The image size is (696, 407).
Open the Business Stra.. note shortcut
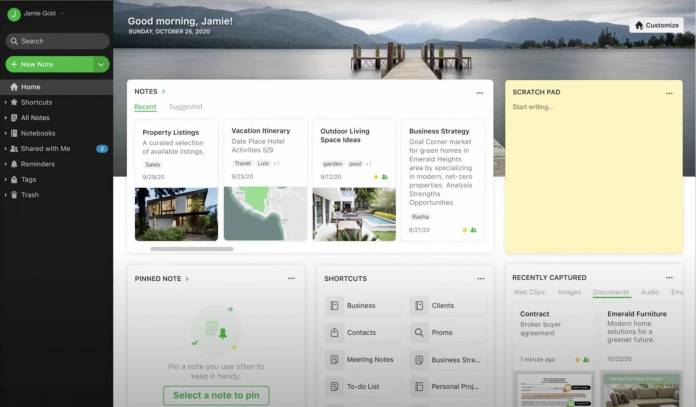tap(448, 360)
